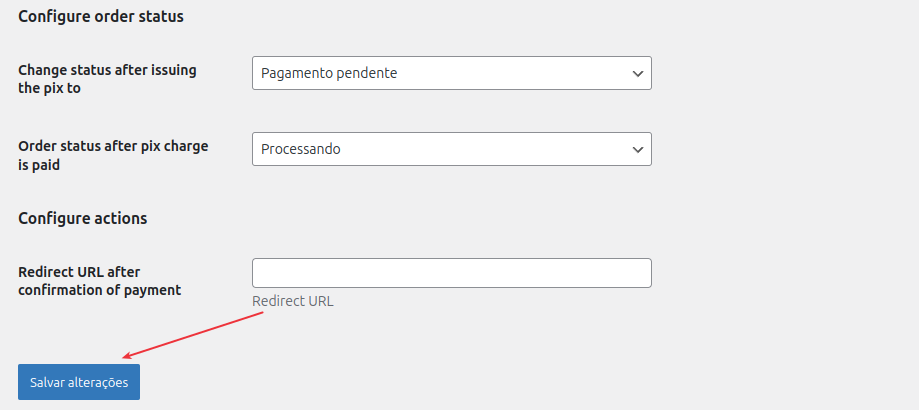Click the 'Change status after issuing the pix to' label
This screenshot has width=919, height=410.
pos(107,79)
